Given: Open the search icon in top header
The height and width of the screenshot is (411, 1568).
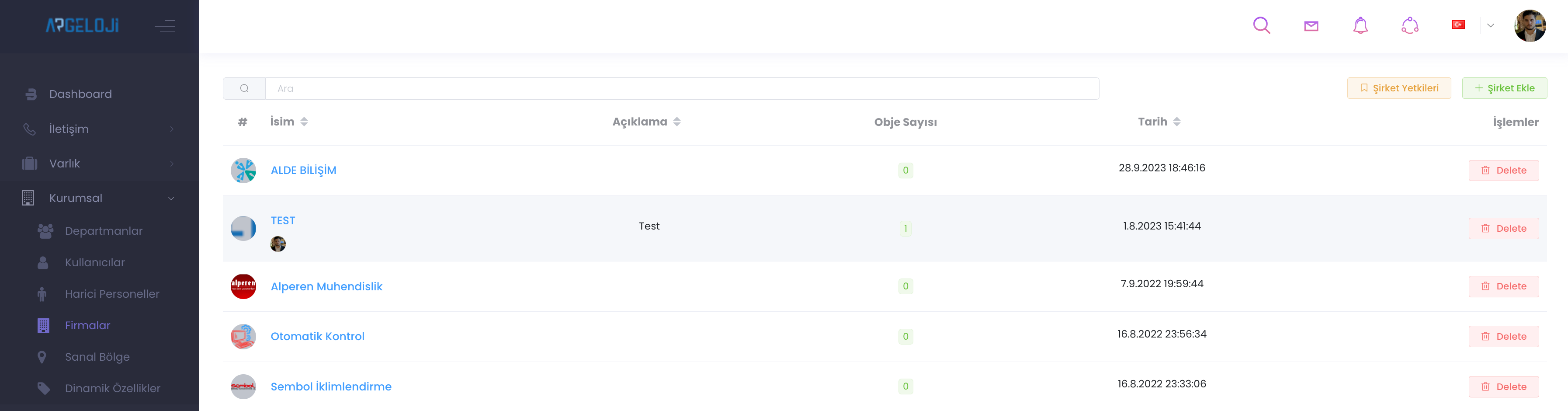Looking at the screenshot, I should 1261,25.
